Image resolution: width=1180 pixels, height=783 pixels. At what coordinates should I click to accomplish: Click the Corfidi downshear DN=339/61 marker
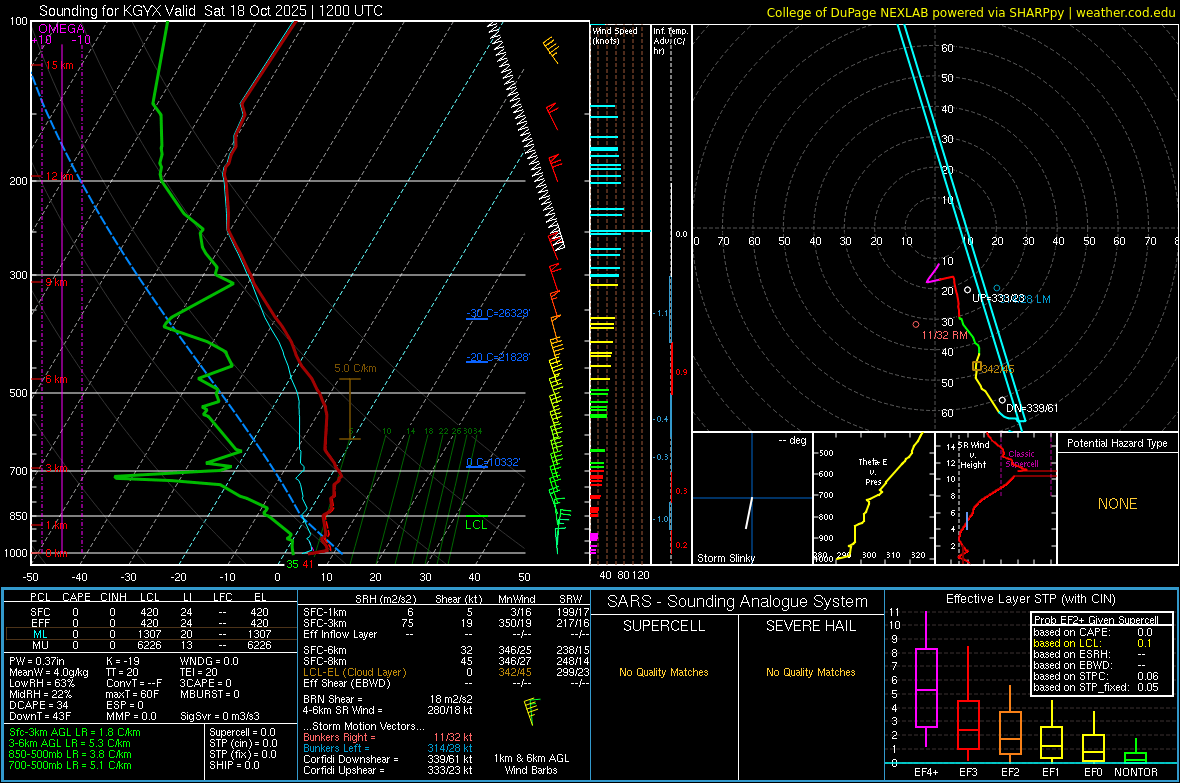point(1002,401)
